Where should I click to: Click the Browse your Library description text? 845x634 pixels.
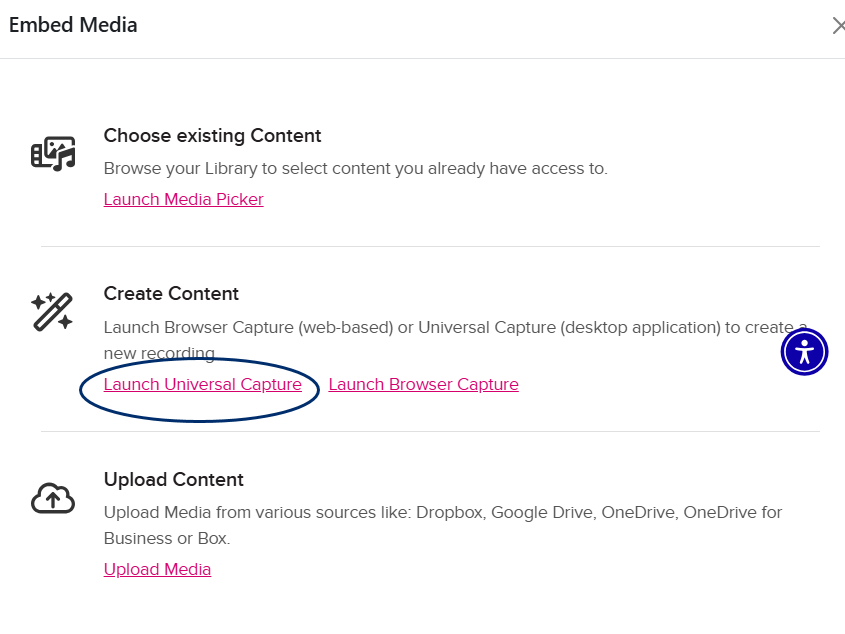click(357, 168)
